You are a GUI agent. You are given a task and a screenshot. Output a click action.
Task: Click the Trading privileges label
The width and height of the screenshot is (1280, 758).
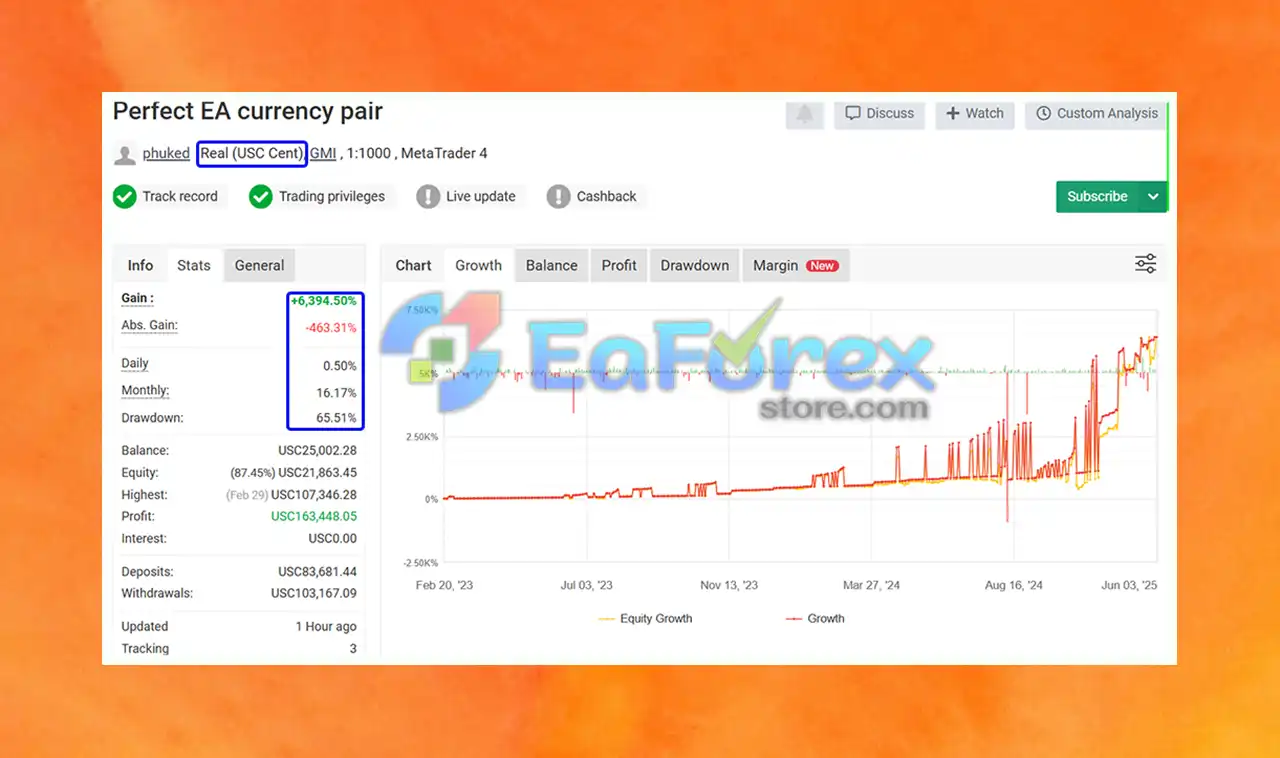pos(332,197)
